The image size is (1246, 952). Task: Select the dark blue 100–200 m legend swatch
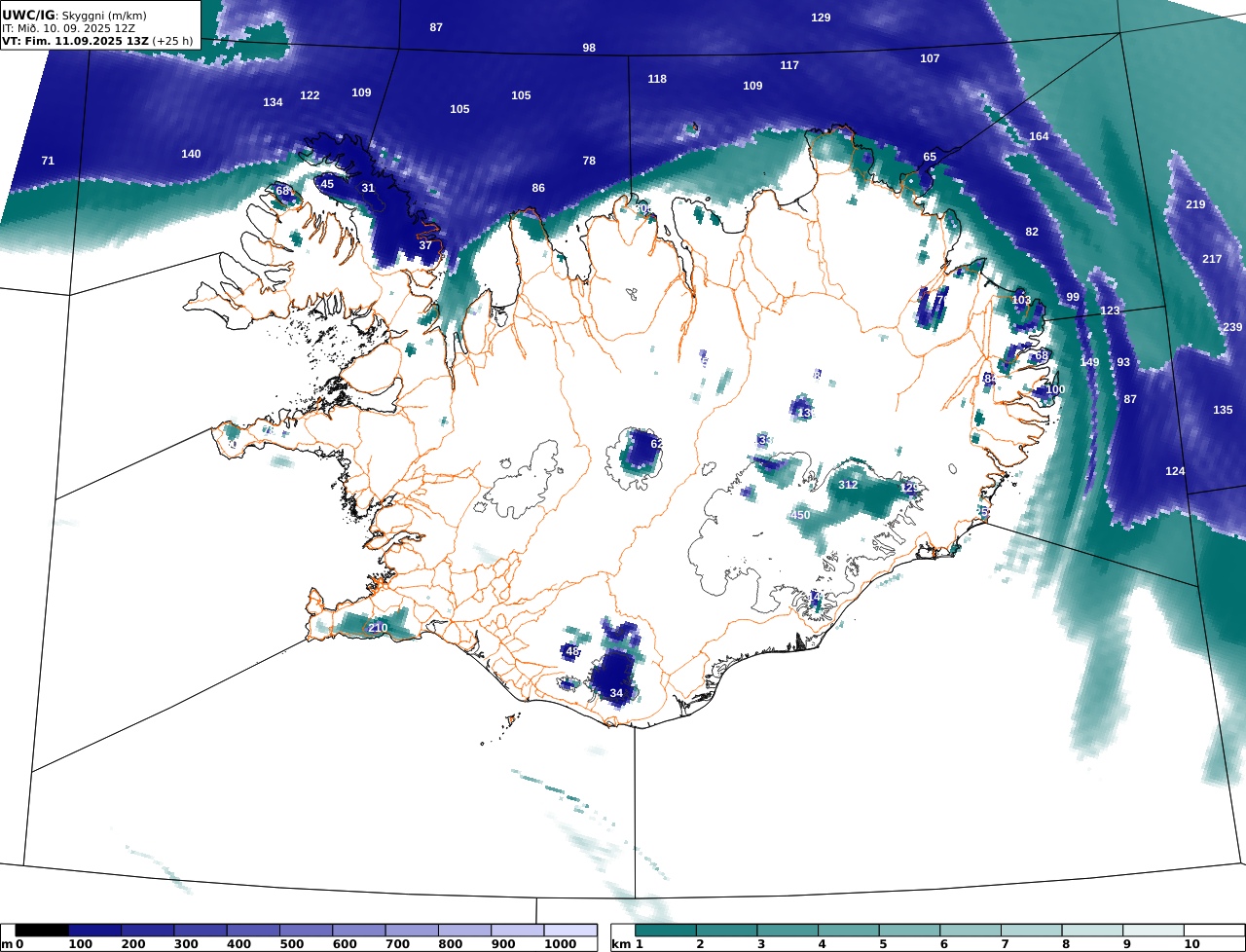94,931
